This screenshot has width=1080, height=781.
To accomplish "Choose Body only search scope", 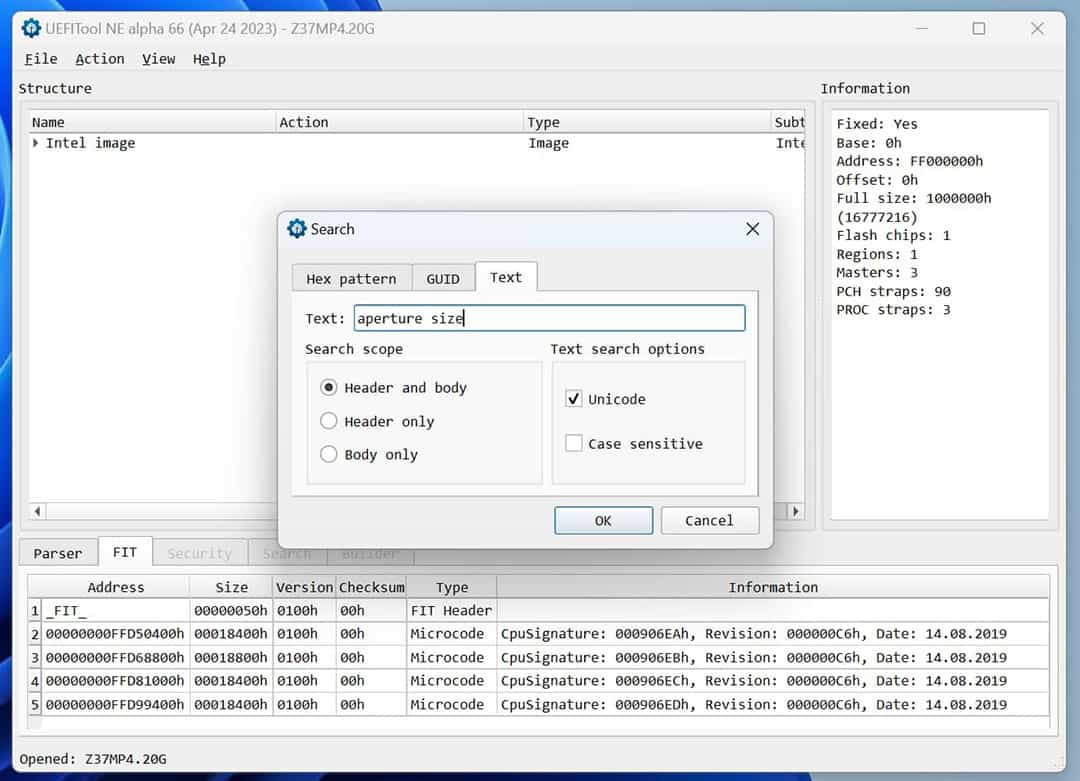I will click(x=329, y=454).
